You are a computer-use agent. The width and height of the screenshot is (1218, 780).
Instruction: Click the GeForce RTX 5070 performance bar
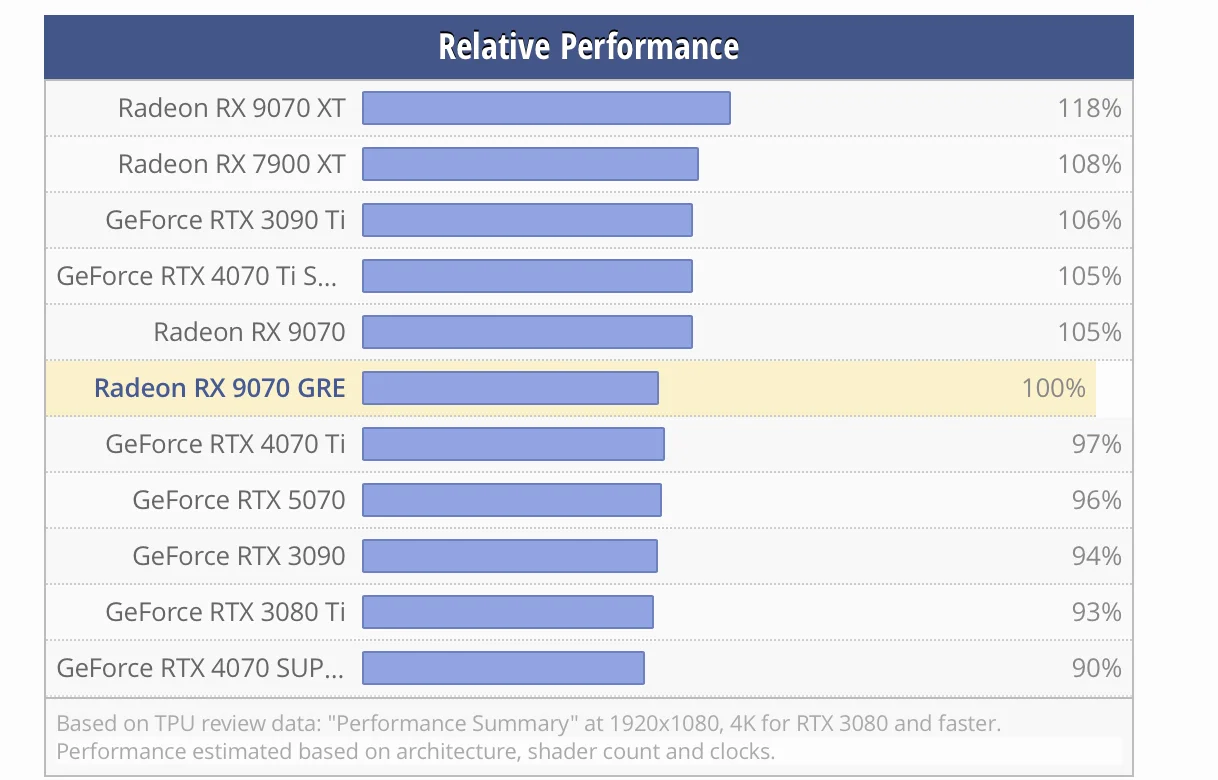[x=511, y=500]
